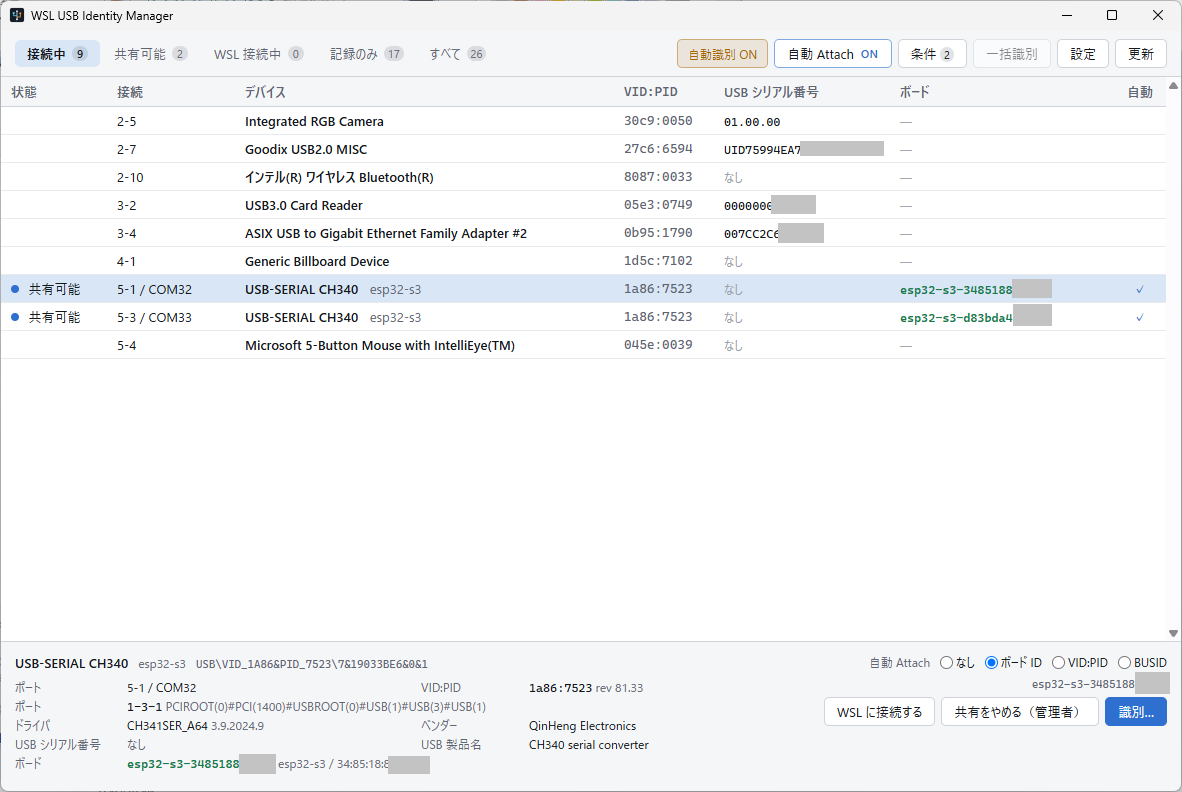Viewport: 1182px width, 792px height.
Task: Select the インテル(R) ワイヤレス Bluetooth(R) row
Action: pyautogui.click(x=583, y=177)
